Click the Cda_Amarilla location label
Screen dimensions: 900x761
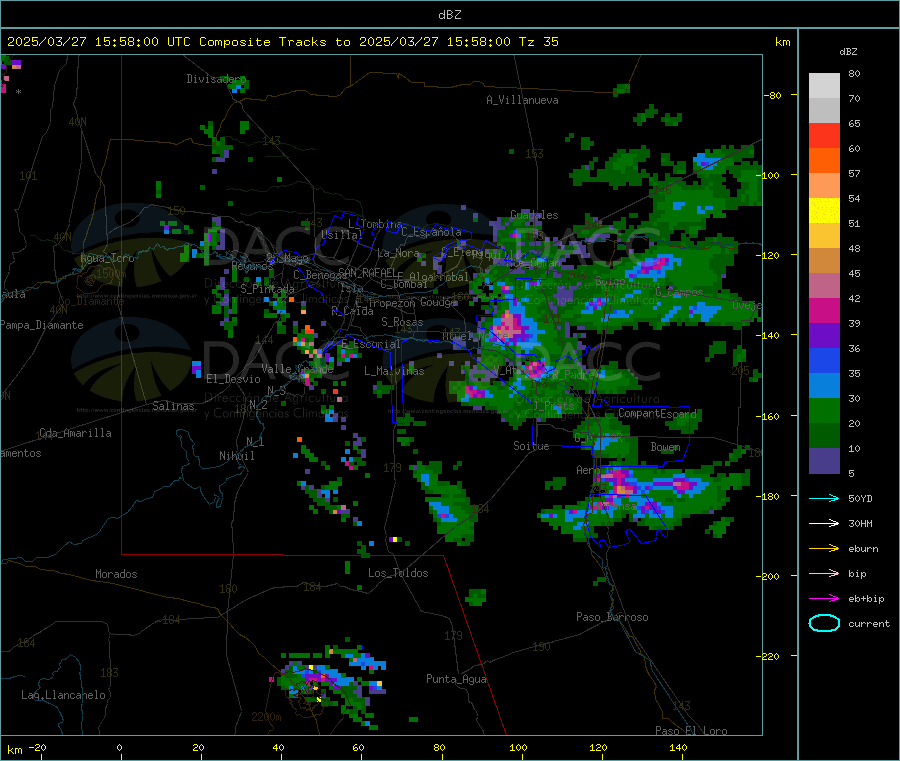(75, 433)
